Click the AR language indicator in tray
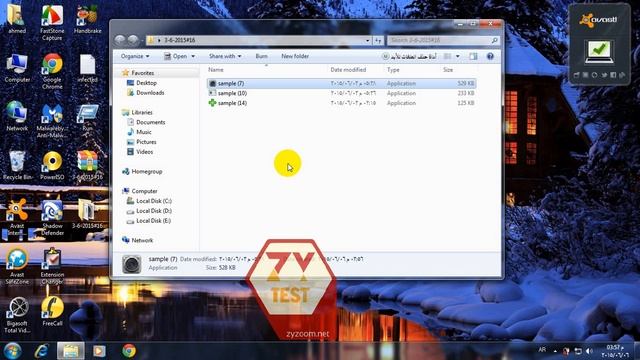 pyautogui.click(x=542, y=350)
